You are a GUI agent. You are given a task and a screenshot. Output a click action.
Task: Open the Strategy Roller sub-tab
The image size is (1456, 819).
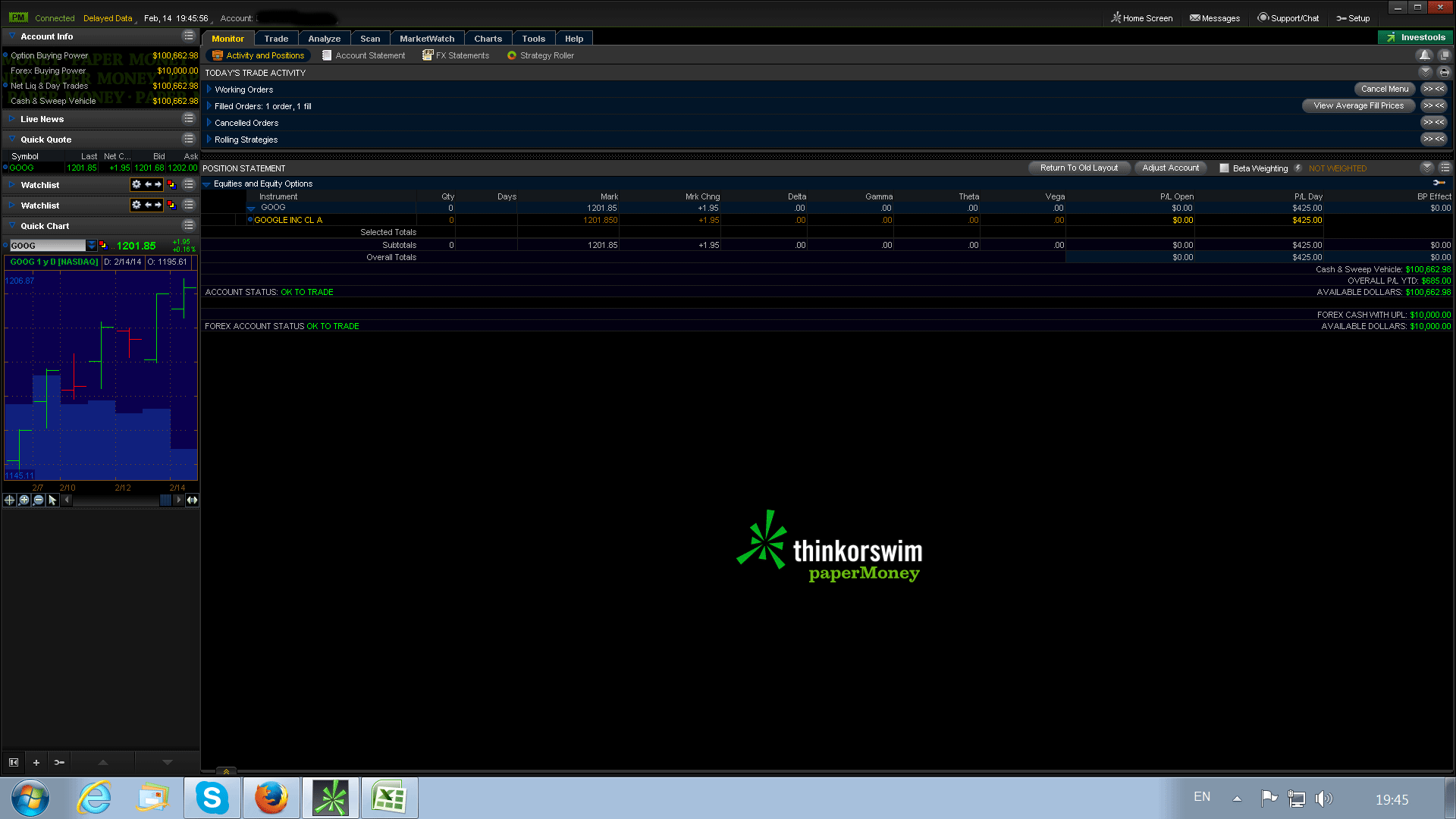(x=541, y=55)
